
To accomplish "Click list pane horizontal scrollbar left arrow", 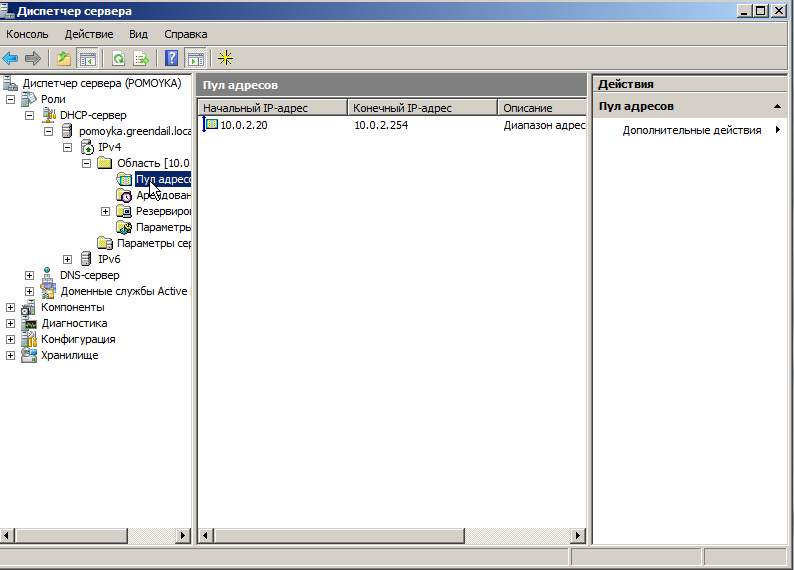I will pyautogui.click(x=206, y=536).
